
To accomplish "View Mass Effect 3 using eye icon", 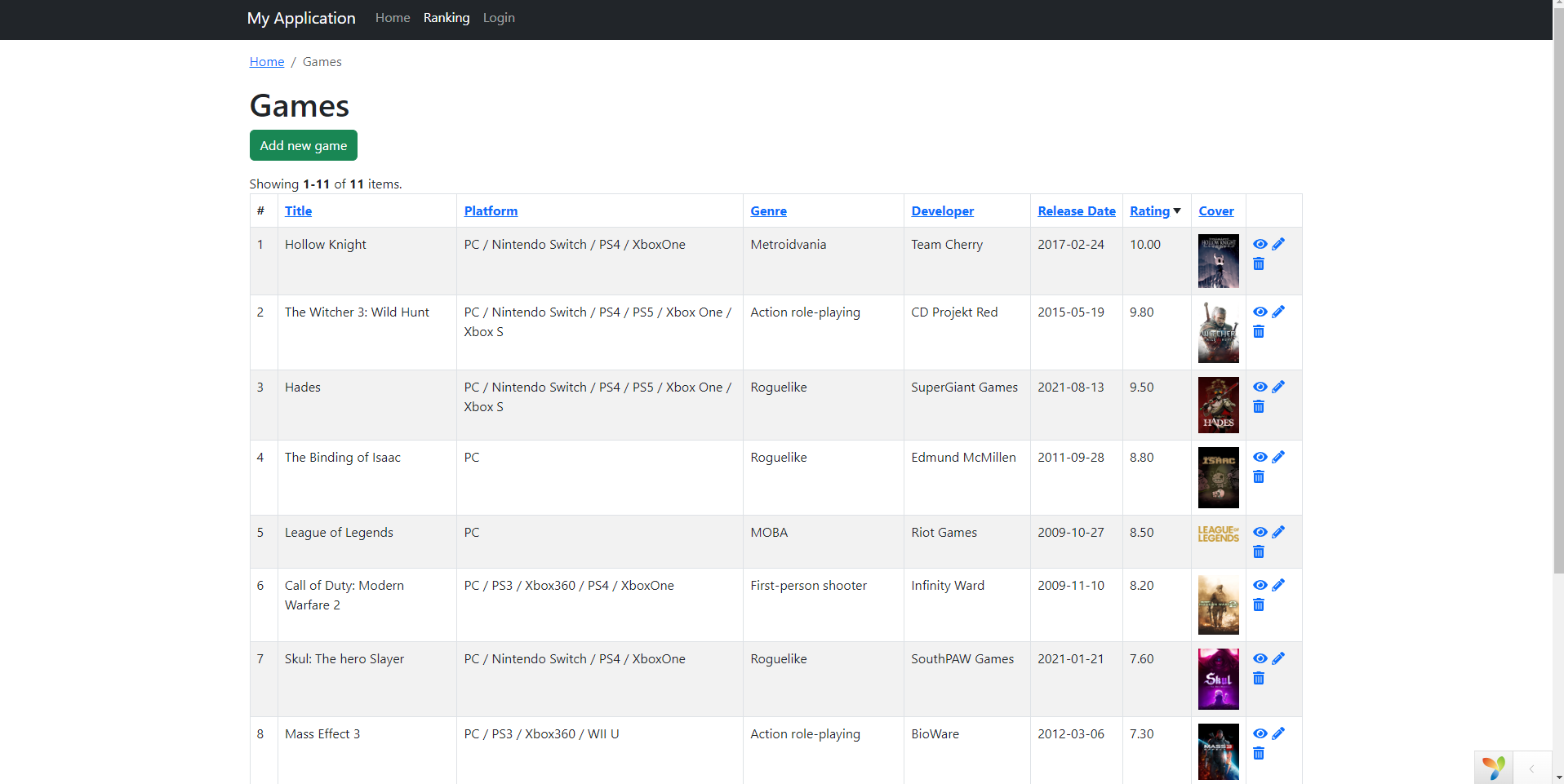I will pyautogui.click(x=1260, y=733).
